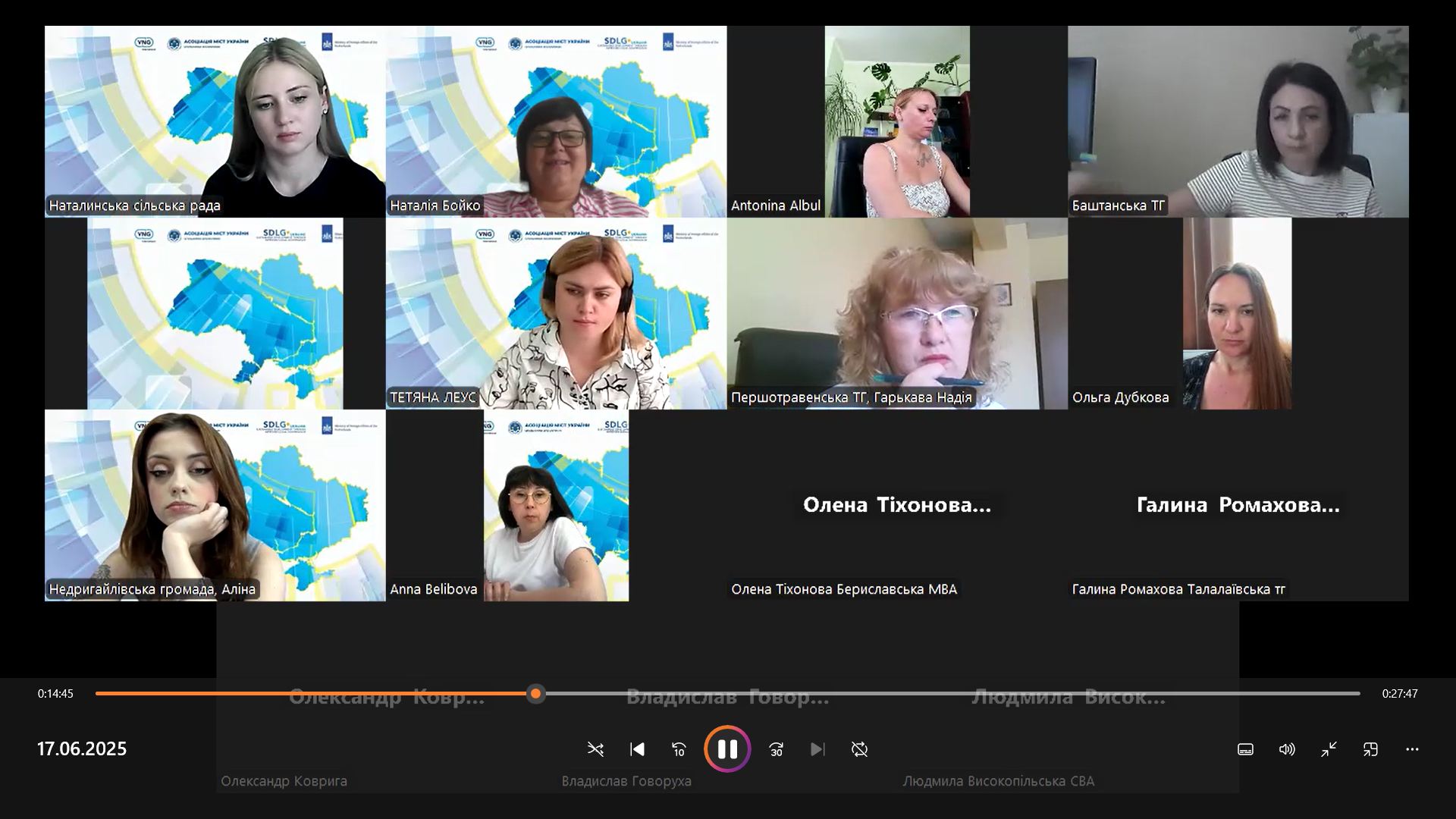Exit full screen mode
The image size is (1456, 819).
point(1329,749)
